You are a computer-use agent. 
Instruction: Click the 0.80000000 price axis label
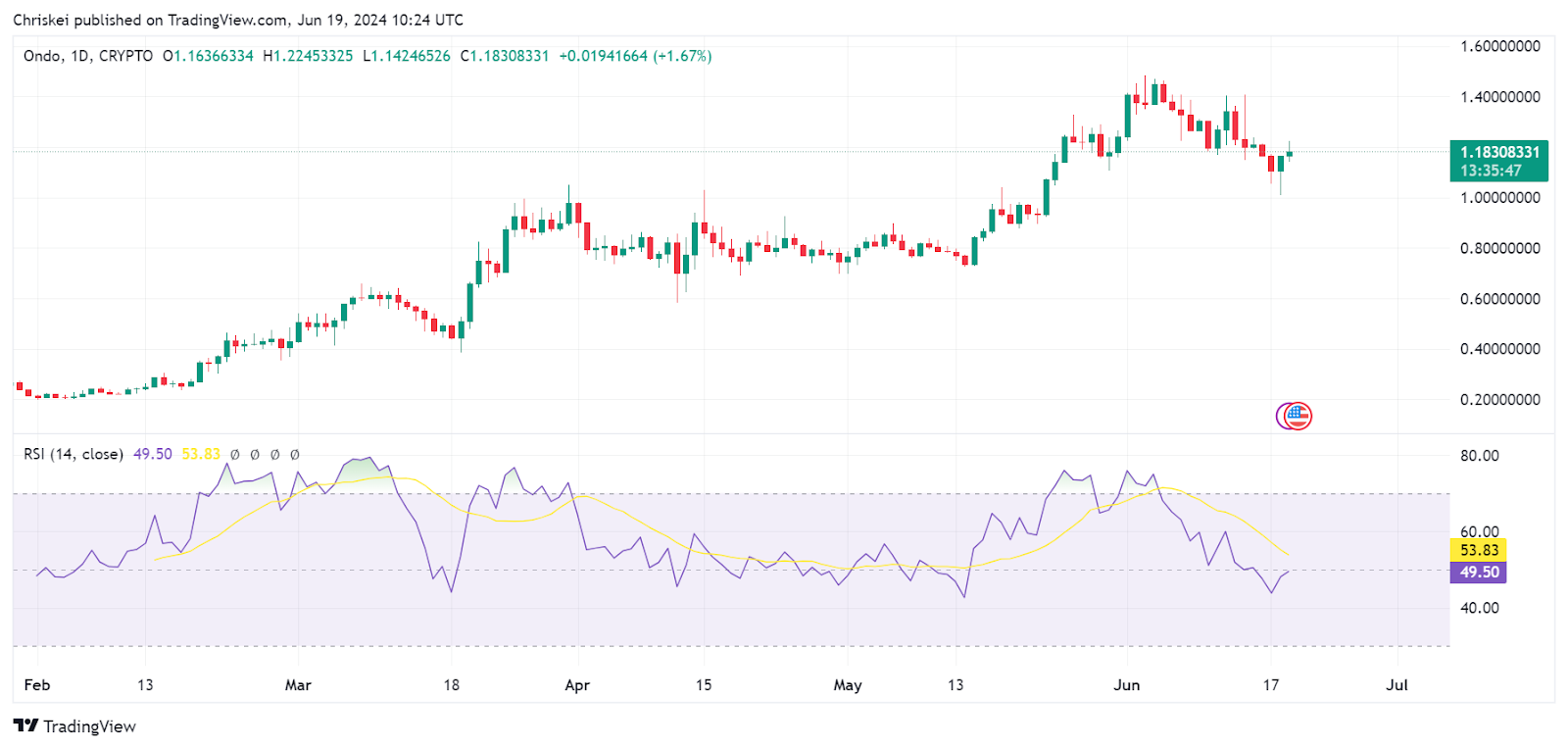1499,248
